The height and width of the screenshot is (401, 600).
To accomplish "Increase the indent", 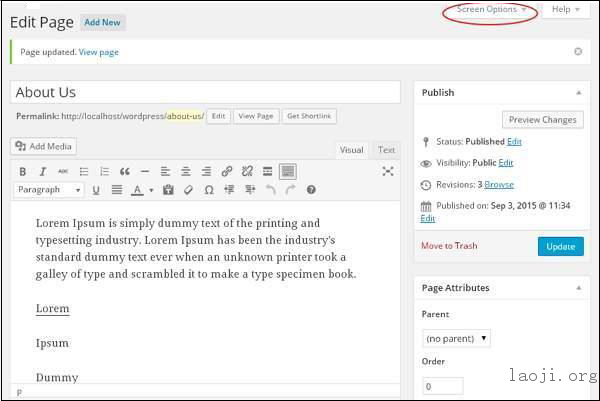I will point(250,189).
